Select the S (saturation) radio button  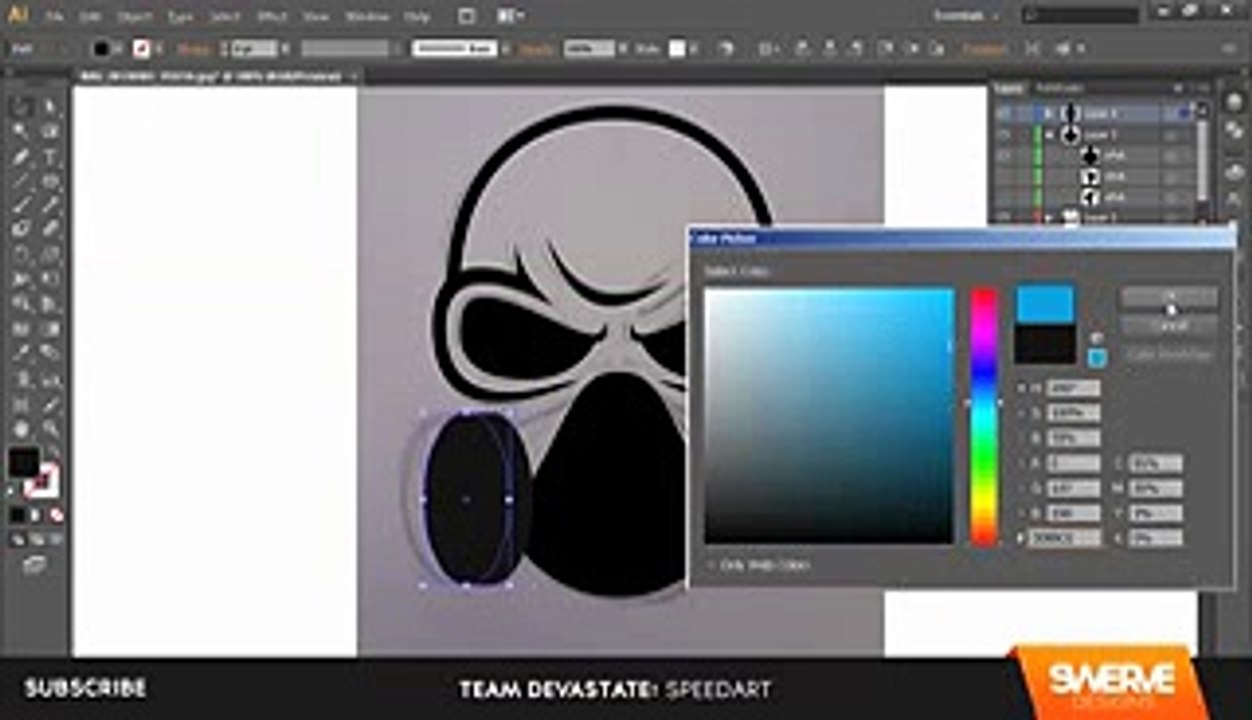pyautogui.click(x=1022, y=413)
